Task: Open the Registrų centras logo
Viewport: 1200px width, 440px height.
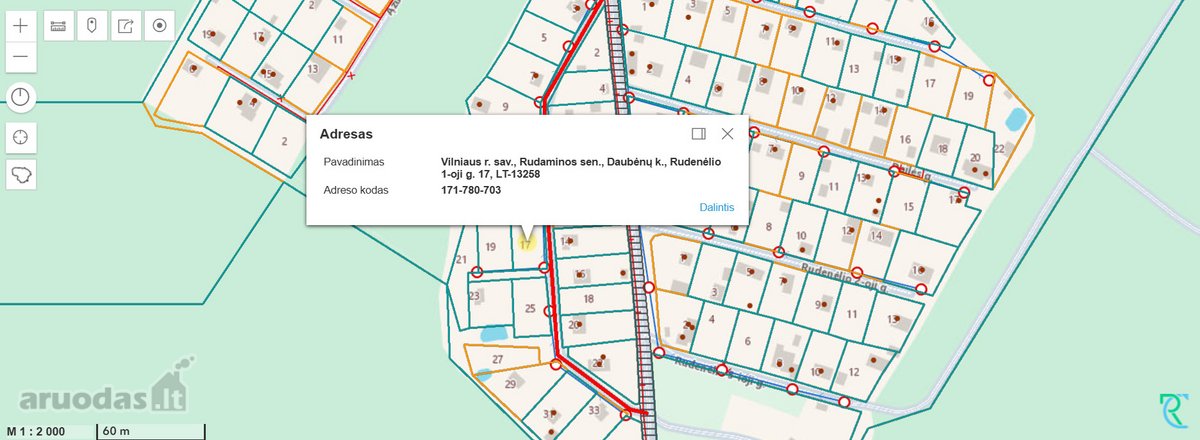Action: click(1172, 412)
